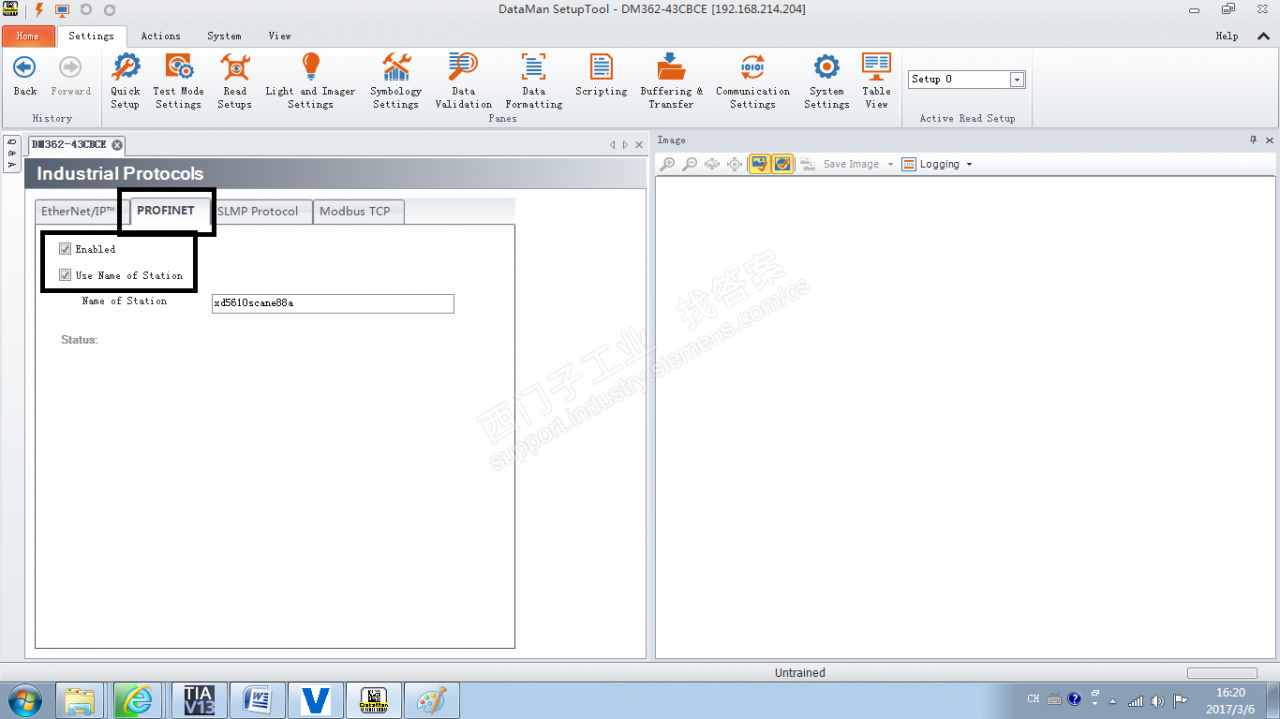Switch to the blue V app in taskbar
This screenshot has height=719, width=1280.
click(x=316, y=699)
